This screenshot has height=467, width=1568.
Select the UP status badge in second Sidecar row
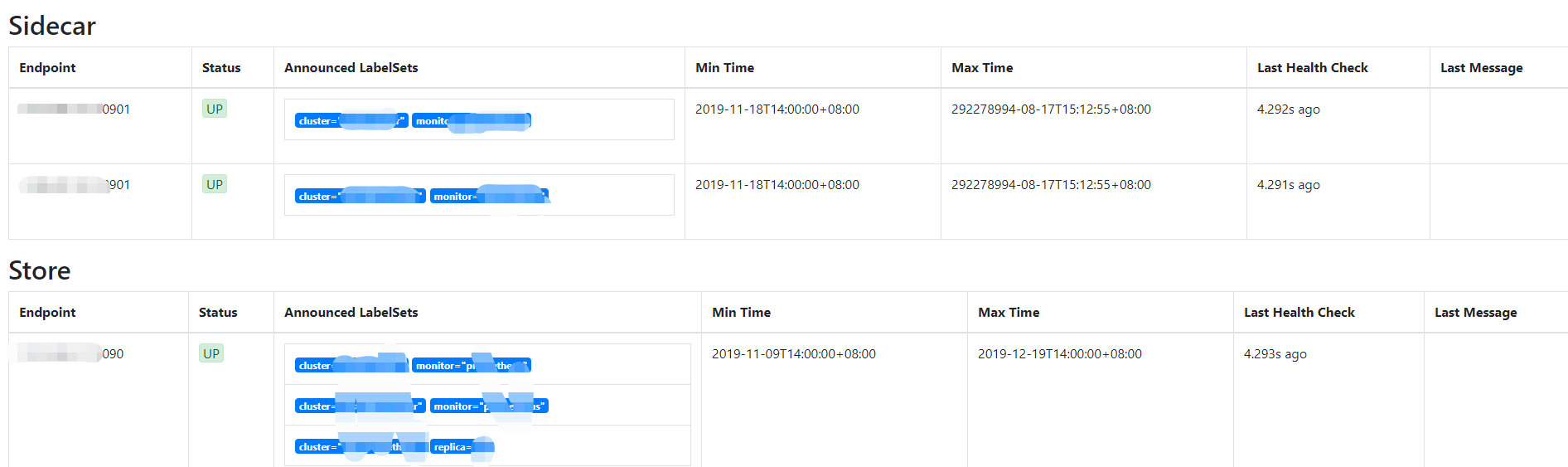[x=215, y=184]
